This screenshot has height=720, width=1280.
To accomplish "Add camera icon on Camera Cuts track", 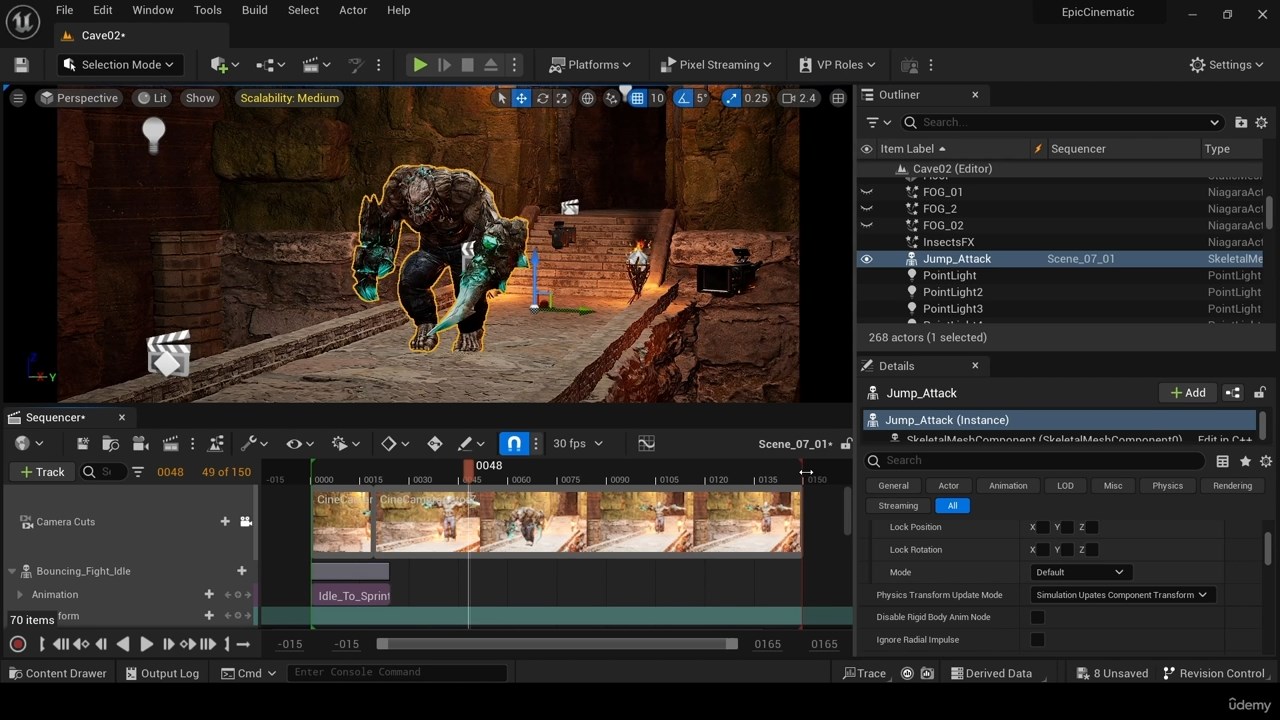I will (x=246, y=521).
